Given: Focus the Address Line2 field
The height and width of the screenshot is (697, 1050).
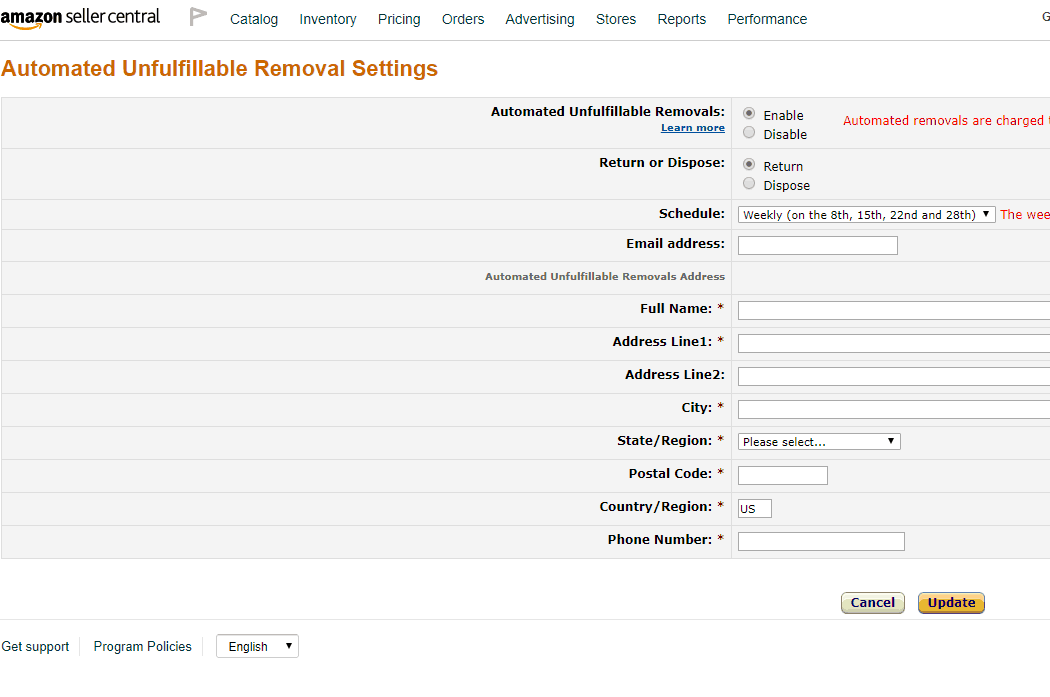Looking at the screenshot, I should point(894,376).
